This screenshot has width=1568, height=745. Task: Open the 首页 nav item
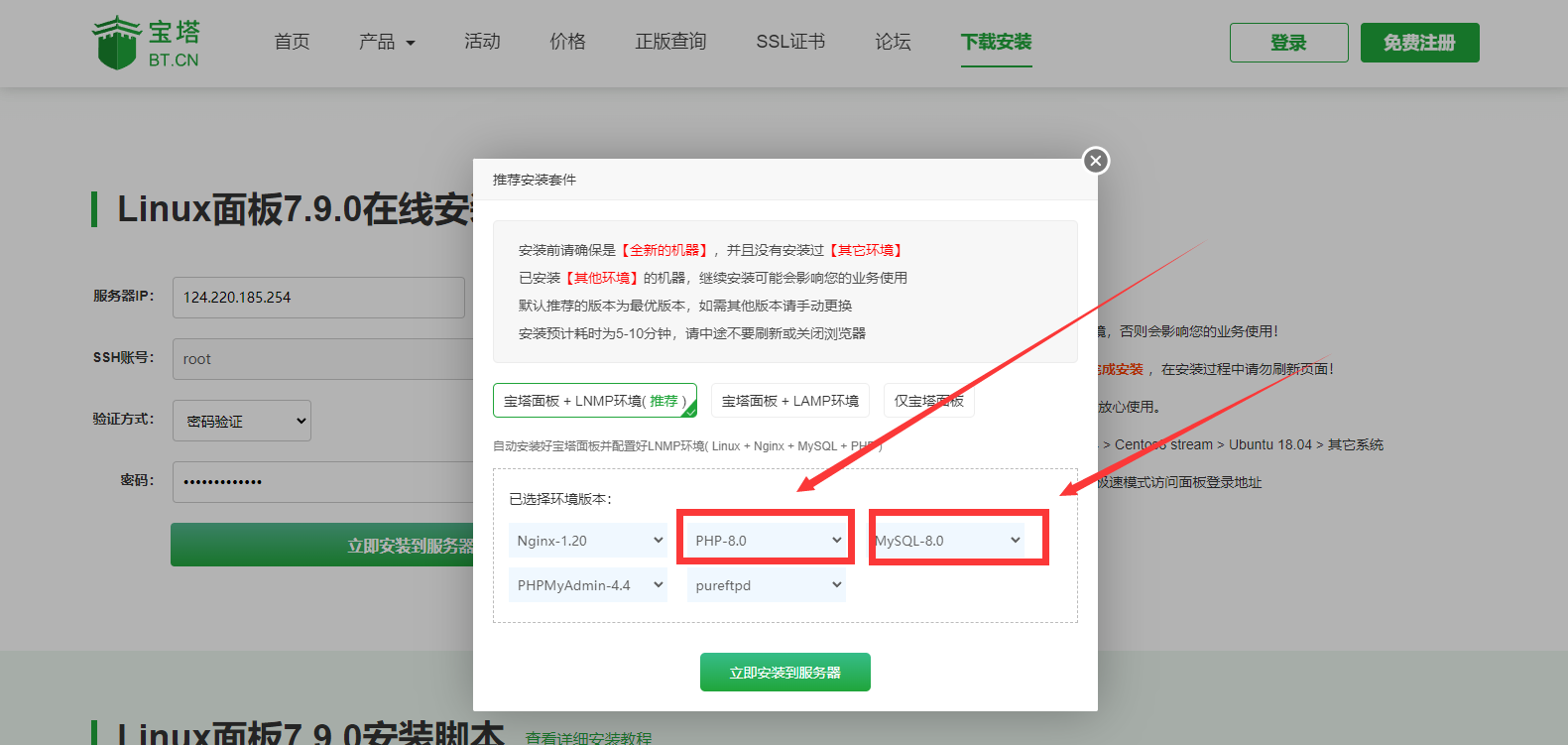coord(292,42)
